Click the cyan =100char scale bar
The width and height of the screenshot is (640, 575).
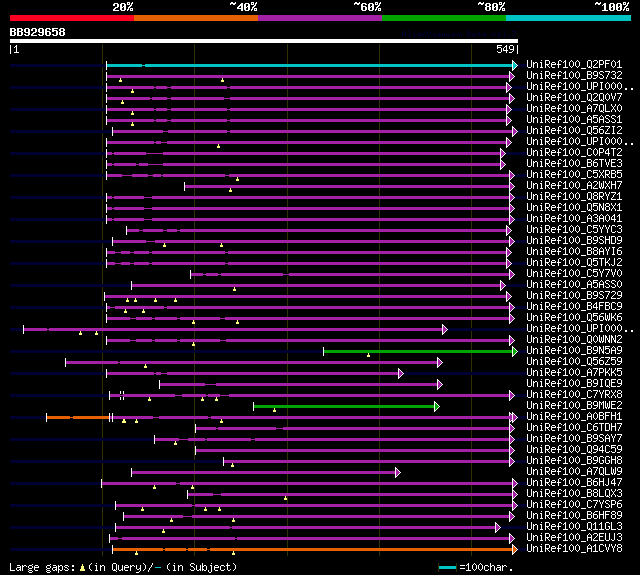[x=447, y=567]
